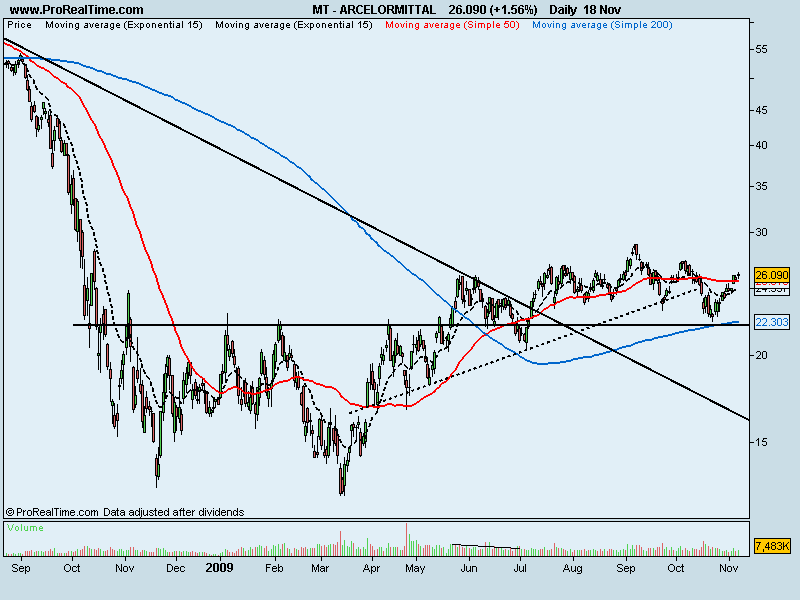Click the 26.090 (+1.56%) quote in the header
This screenshot has height=600, width=800.
point(493,10)
